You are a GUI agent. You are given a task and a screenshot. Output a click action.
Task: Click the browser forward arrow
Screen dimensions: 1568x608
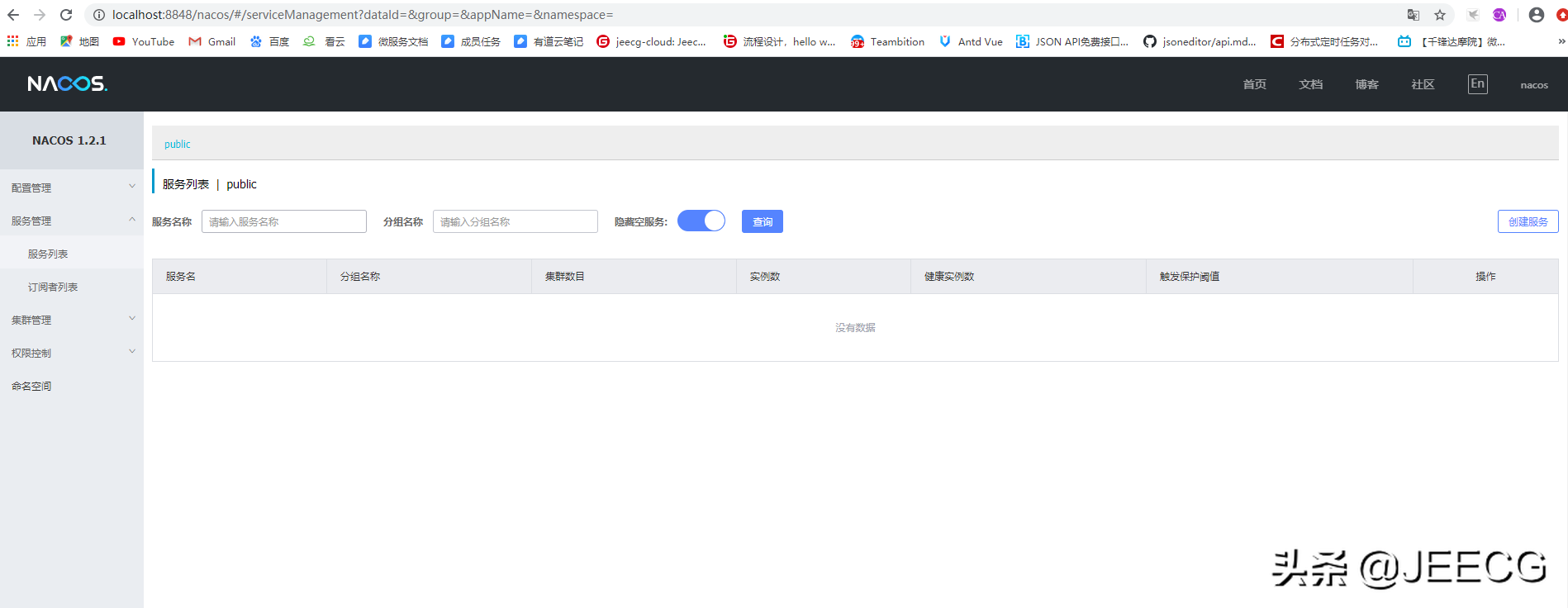40,15
